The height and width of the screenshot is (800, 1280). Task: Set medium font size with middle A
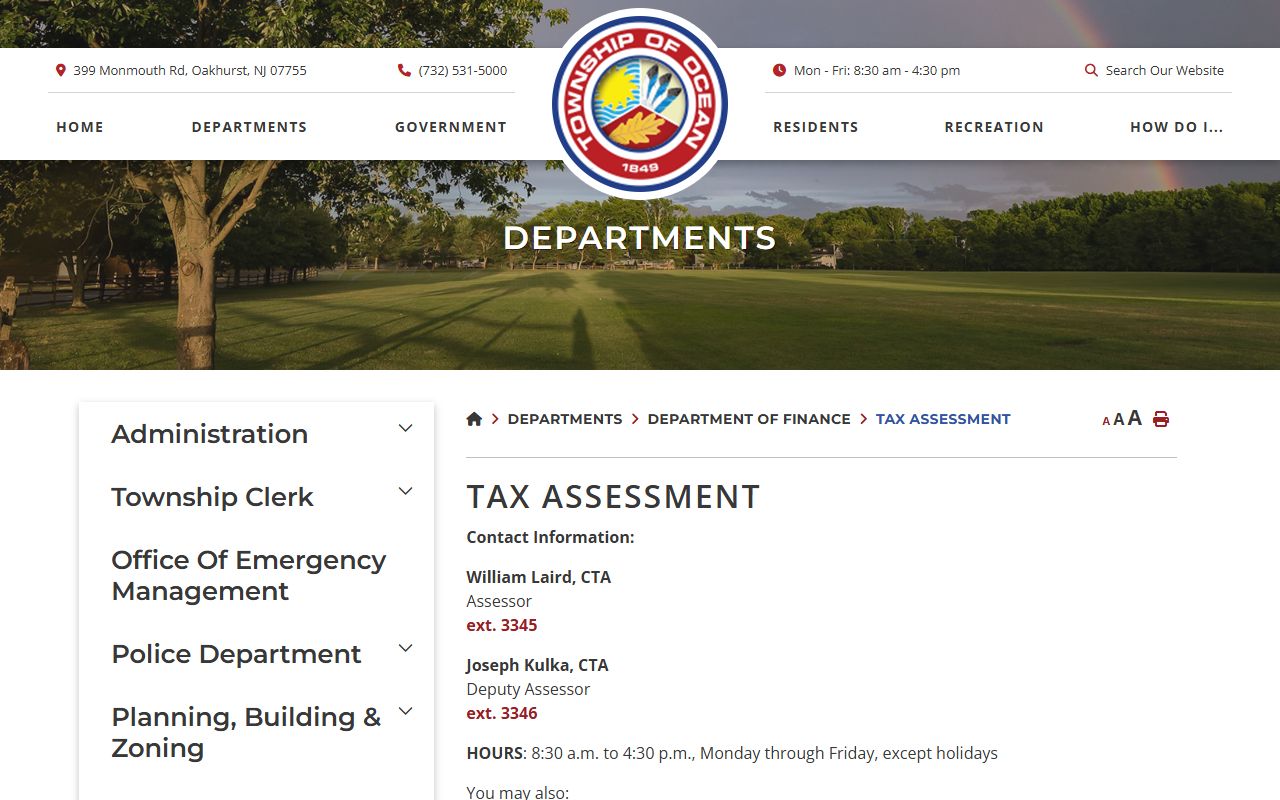click(x=1119, y=420)
